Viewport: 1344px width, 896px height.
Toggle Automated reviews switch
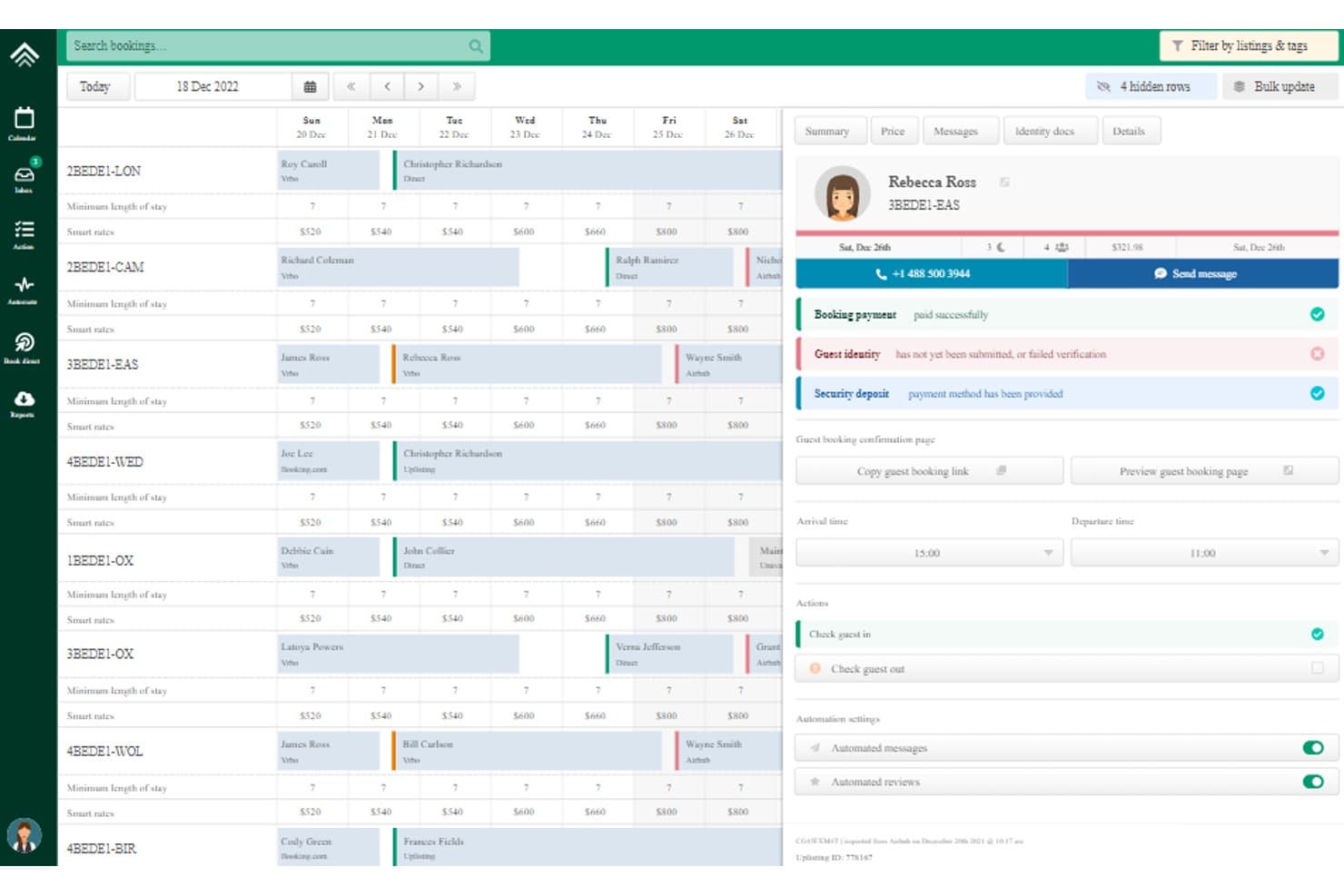click(x=1312, y=782)
